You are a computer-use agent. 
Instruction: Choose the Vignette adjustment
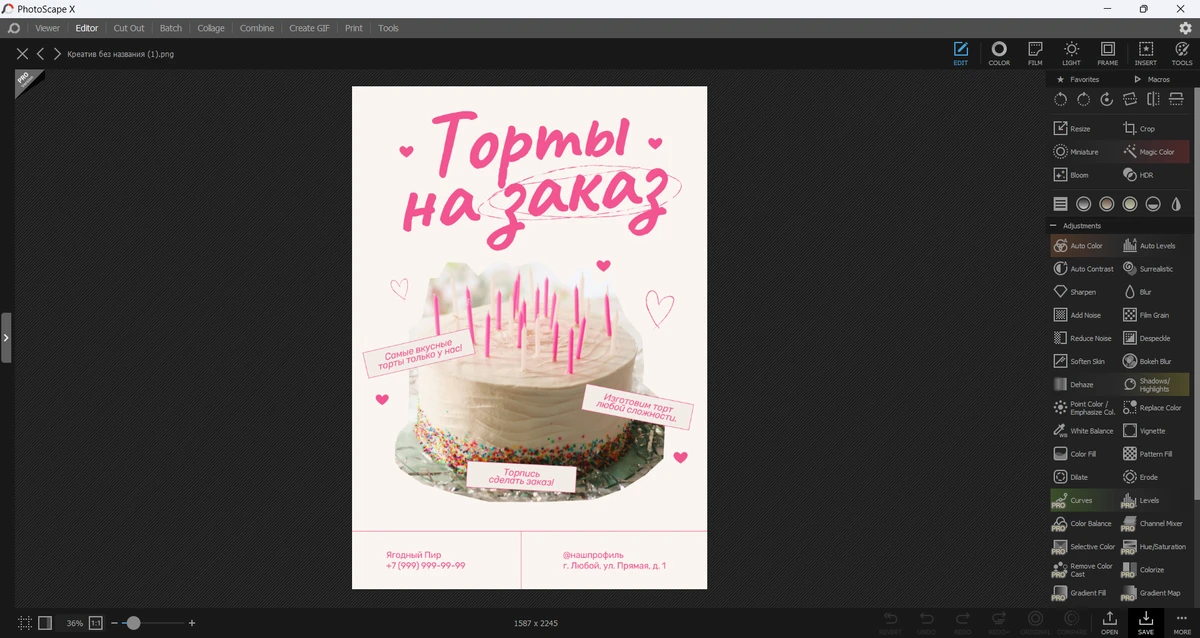coord(1144,431)
